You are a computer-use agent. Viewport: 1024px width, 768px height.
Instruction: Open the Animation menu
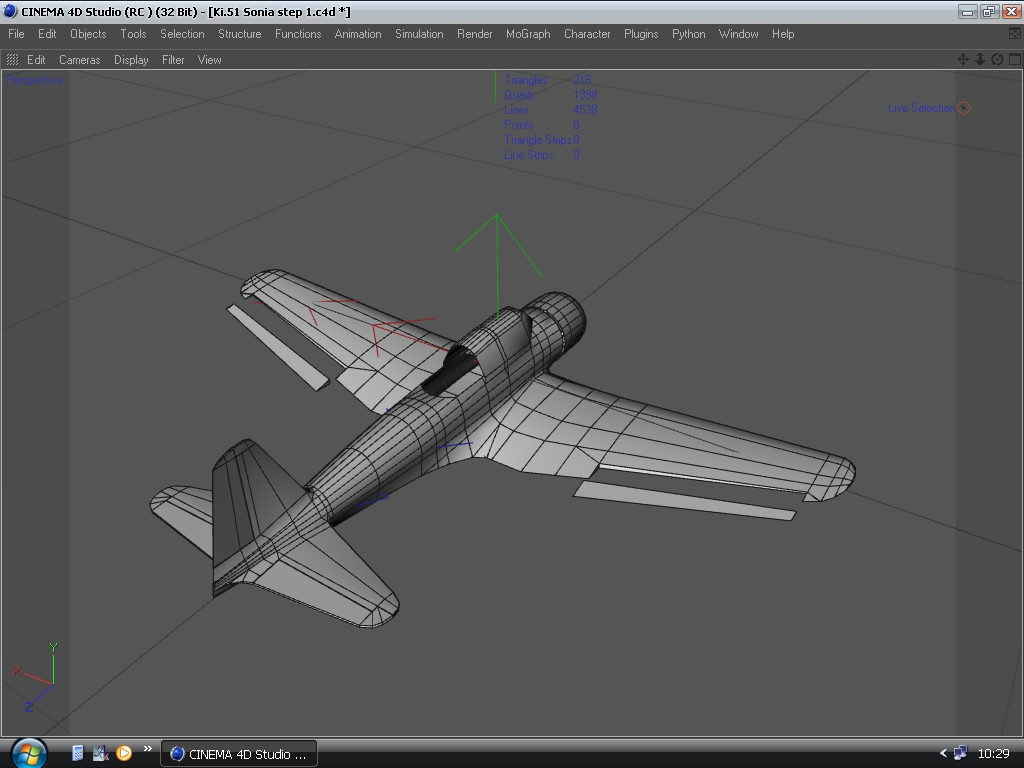click(358, 34)
